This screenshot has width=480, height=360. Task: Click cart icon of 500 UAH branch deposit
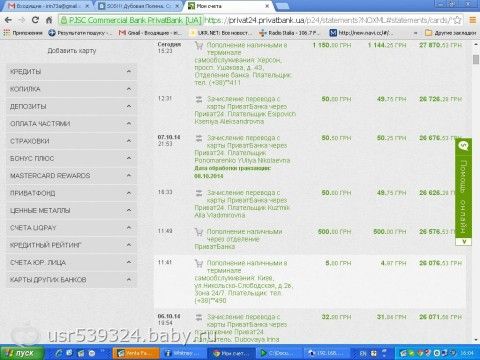click(199, 231)
